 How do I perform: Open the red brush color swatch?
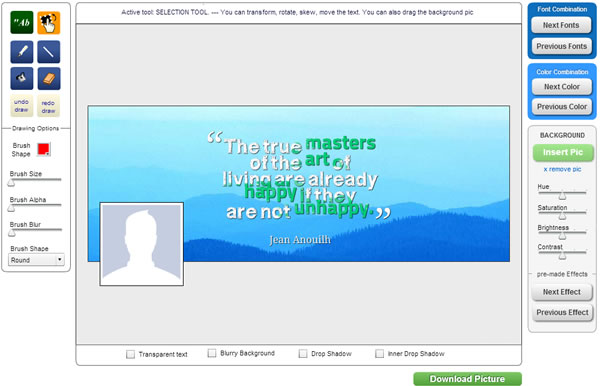[44, 149]
